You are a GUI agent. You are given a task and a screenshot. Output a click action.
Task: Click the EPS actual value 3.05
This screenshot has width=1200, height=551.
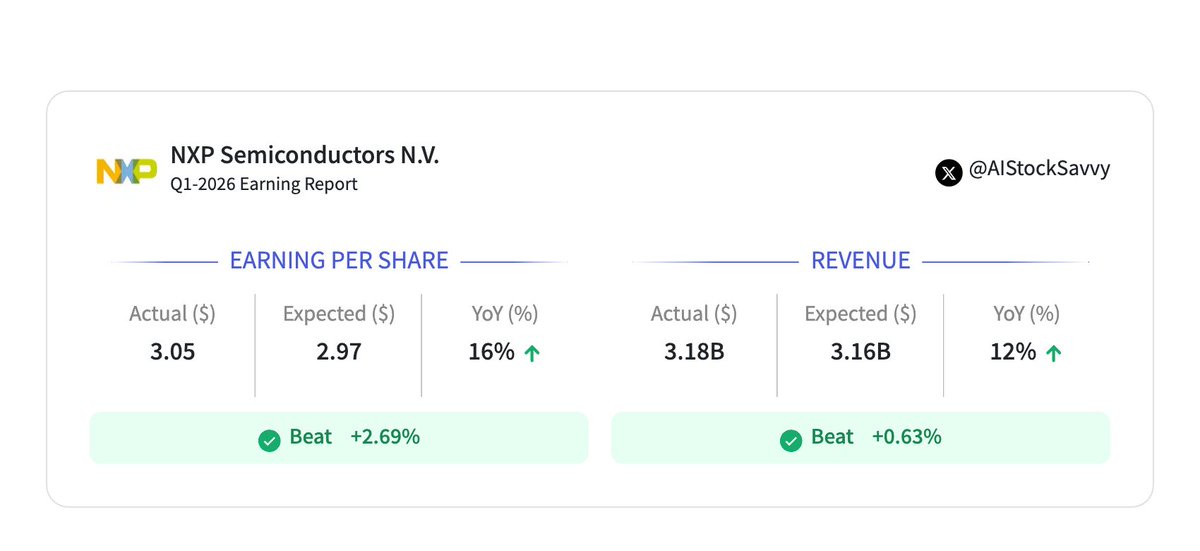[x=172, y=351]
